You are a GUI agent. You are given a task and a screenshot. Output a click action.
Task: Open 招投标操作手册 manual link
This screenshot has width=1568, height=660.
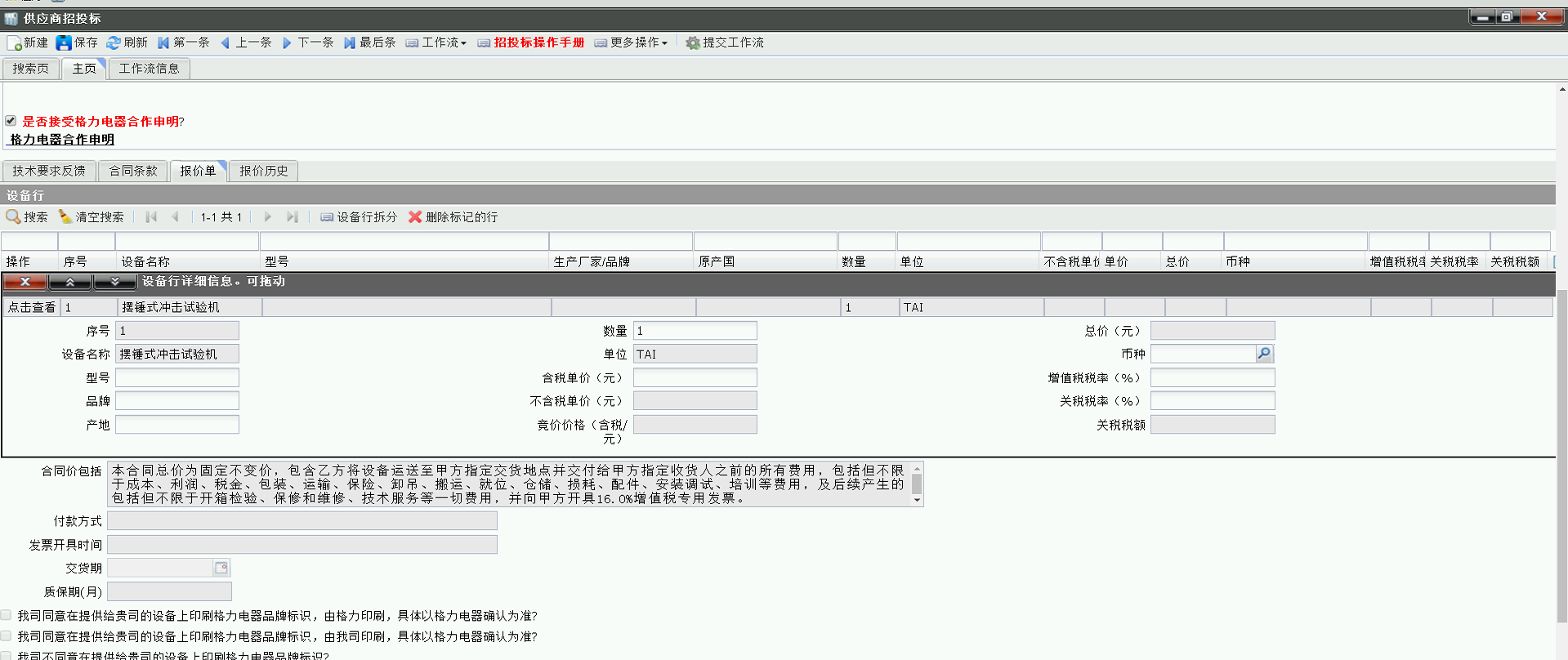pyautogui.click(x=531, y=42)
